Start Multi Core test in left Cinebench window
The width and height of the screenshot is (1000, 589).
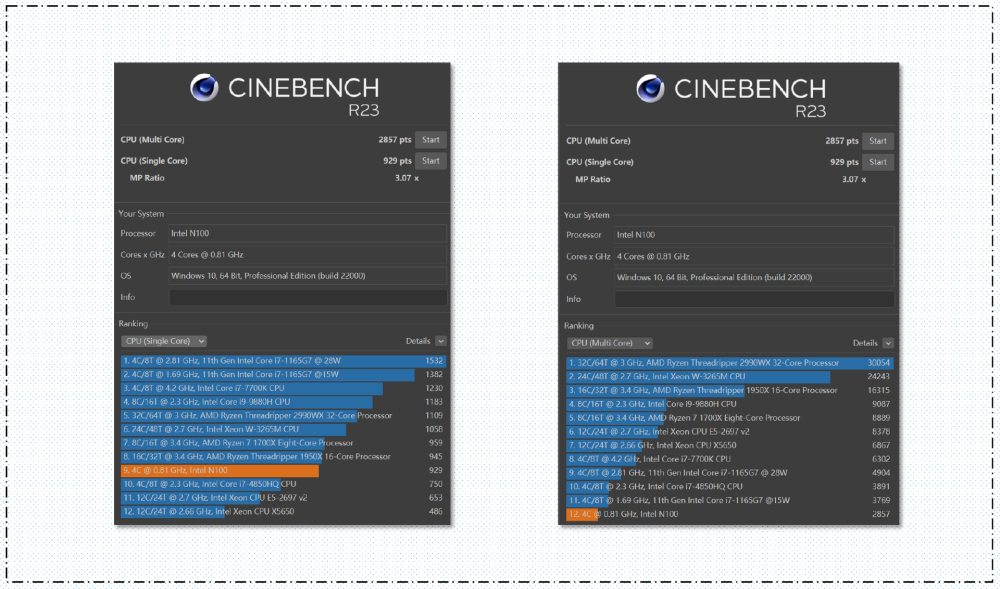click(x=430, y=140)
